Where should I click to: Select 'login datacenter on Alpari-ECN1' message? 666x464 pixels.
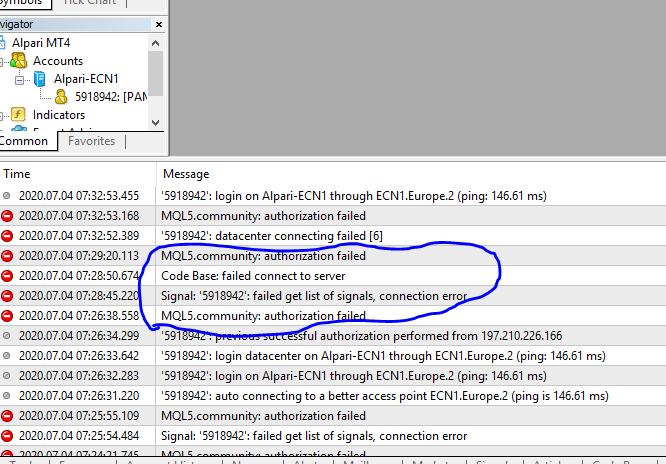(384, 356)
